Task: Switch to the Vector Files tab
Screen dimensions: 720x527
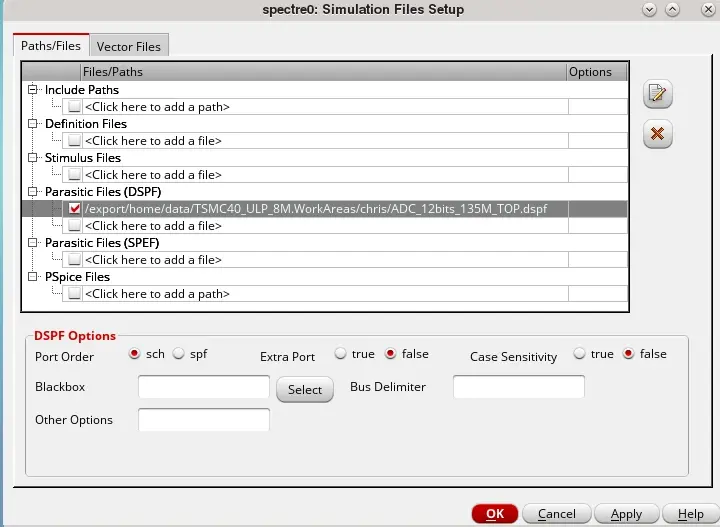Action: pyautogui.click(x=129, y=46)
